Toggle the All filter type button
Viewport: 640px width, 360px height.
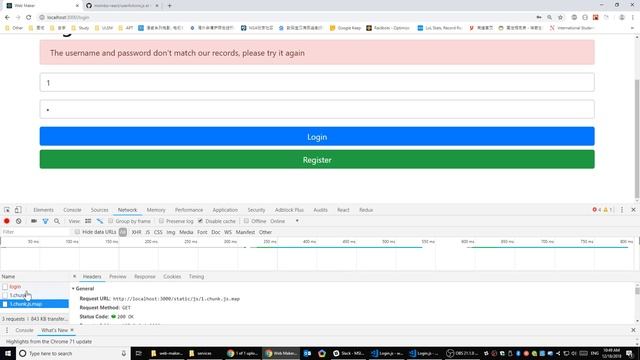[123, 232]
